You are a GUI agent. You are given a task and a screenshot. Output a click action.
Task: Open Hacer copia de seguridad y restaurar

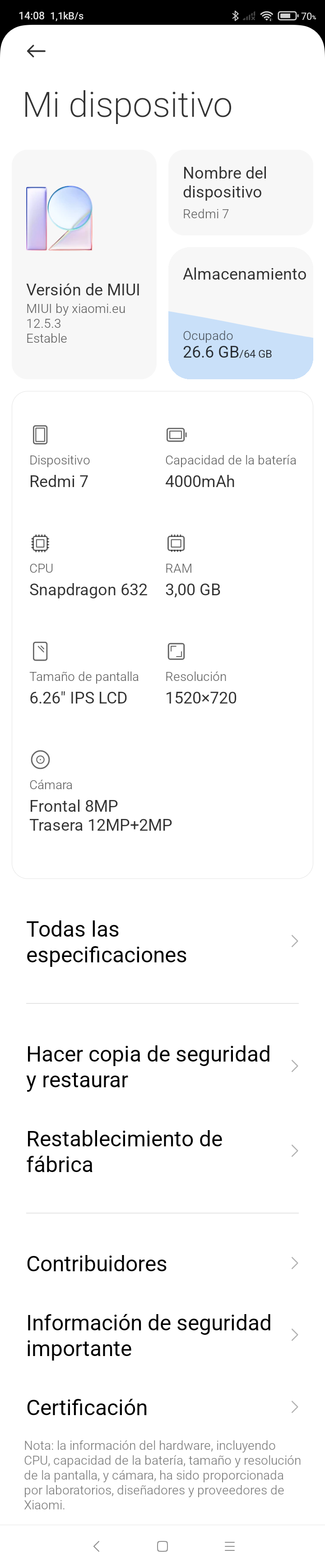click(x=148, y=1067)
